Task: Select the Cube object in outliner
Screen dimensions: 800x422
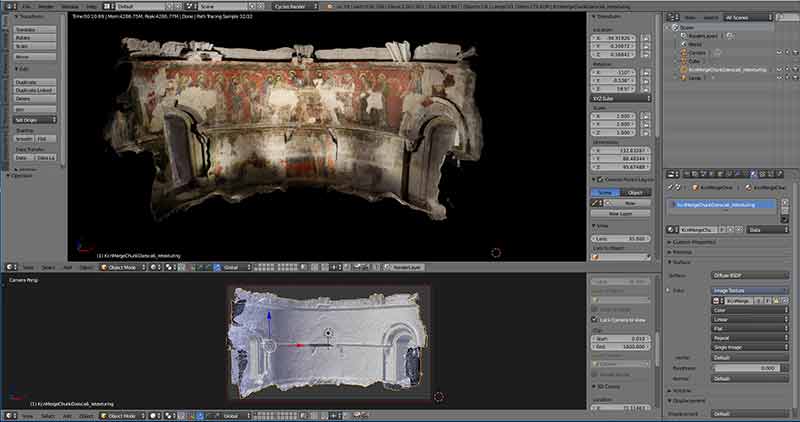Action: coord(690,61)
